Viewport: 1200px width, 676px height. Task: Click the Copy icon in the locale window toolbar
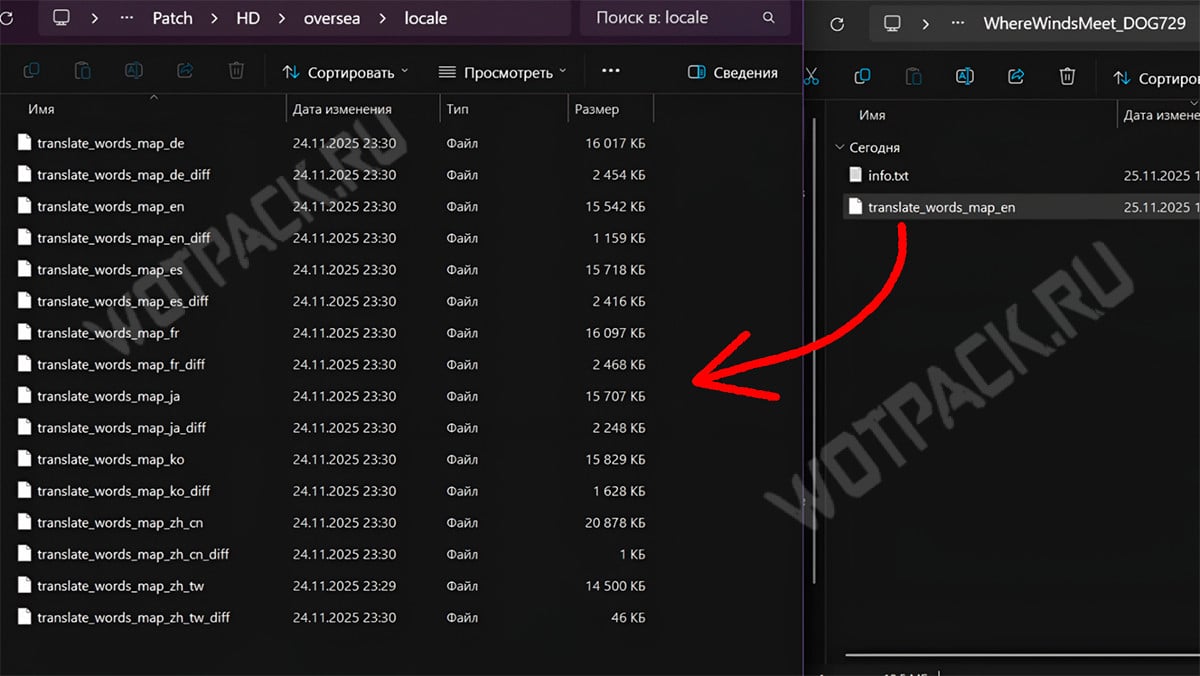coord(31,71)
